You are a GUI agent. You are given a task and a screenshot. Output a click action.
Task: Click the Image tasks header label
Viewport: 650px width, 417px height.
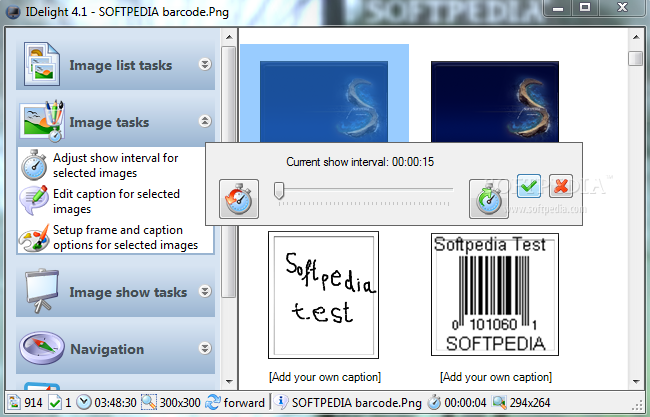[109, 122]
